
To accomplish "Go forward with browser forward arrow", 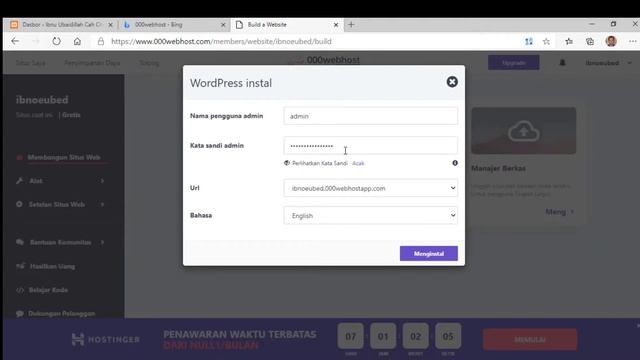I will 36,41.
